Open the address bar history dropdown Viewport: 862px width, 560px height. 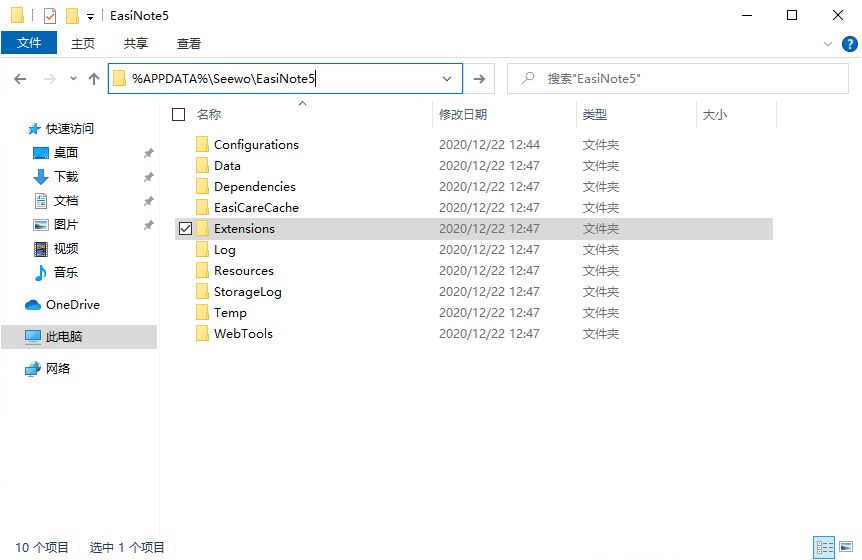coord(447,79)
